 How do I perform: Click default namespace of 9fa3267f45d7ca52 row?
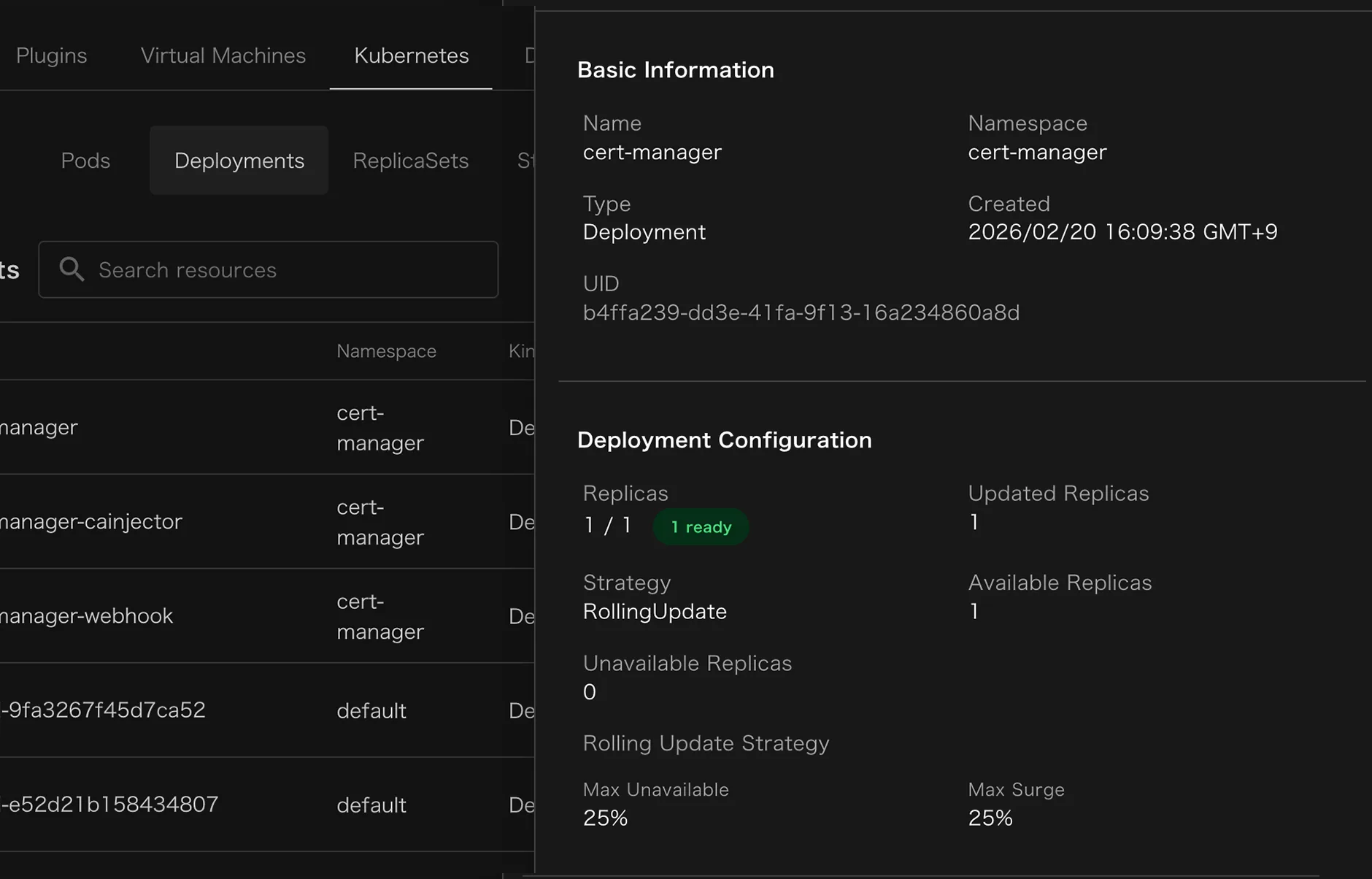point(371,710)
